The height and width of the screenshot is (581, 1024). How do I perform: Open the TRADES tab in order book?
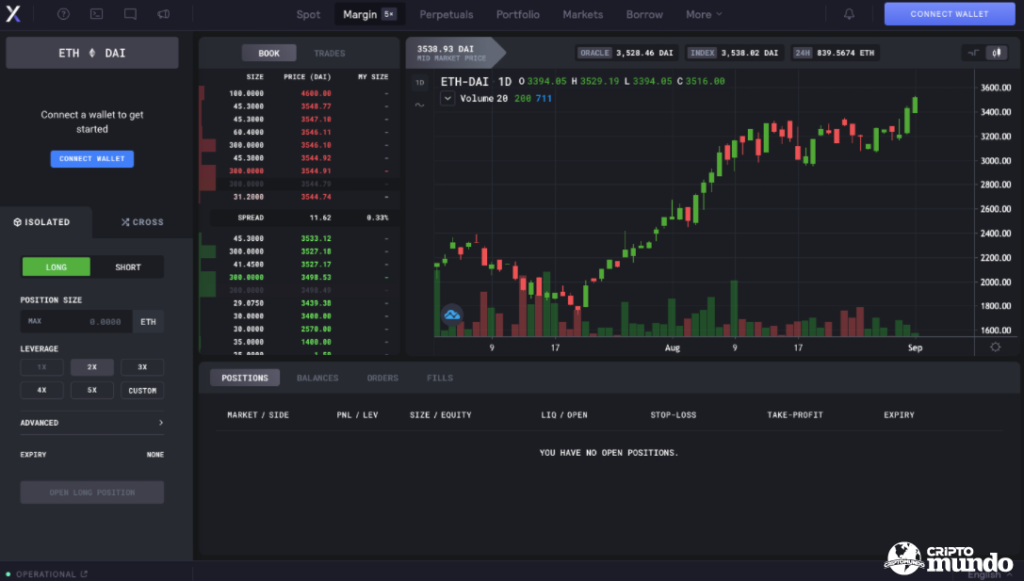click(329, 53)
